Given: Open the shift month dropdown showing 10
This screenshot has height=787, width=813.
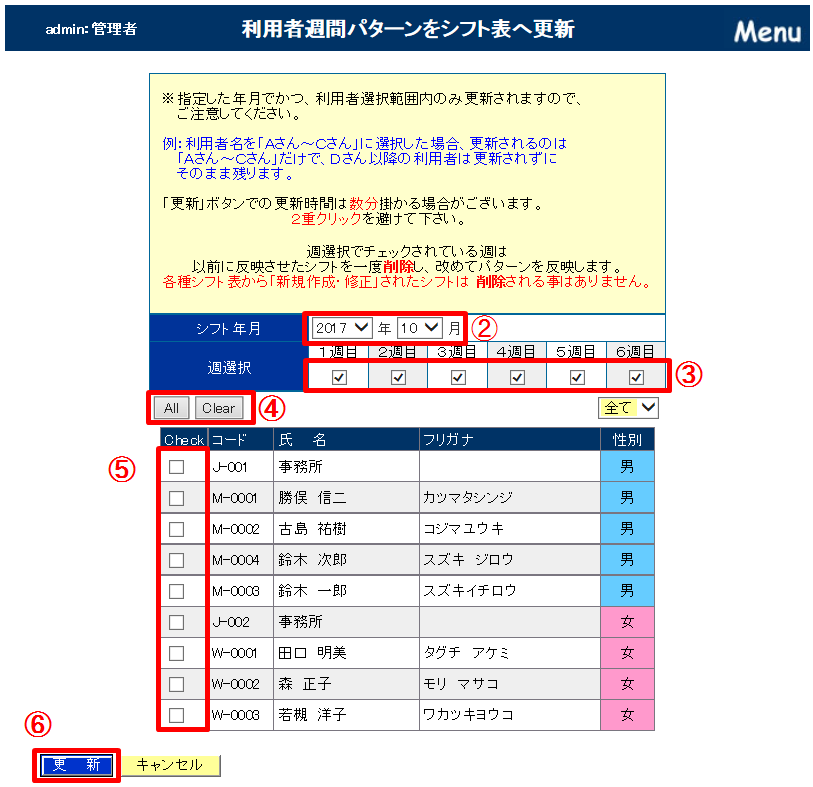Looking at the screenshot, I should [x=419, y=327].
